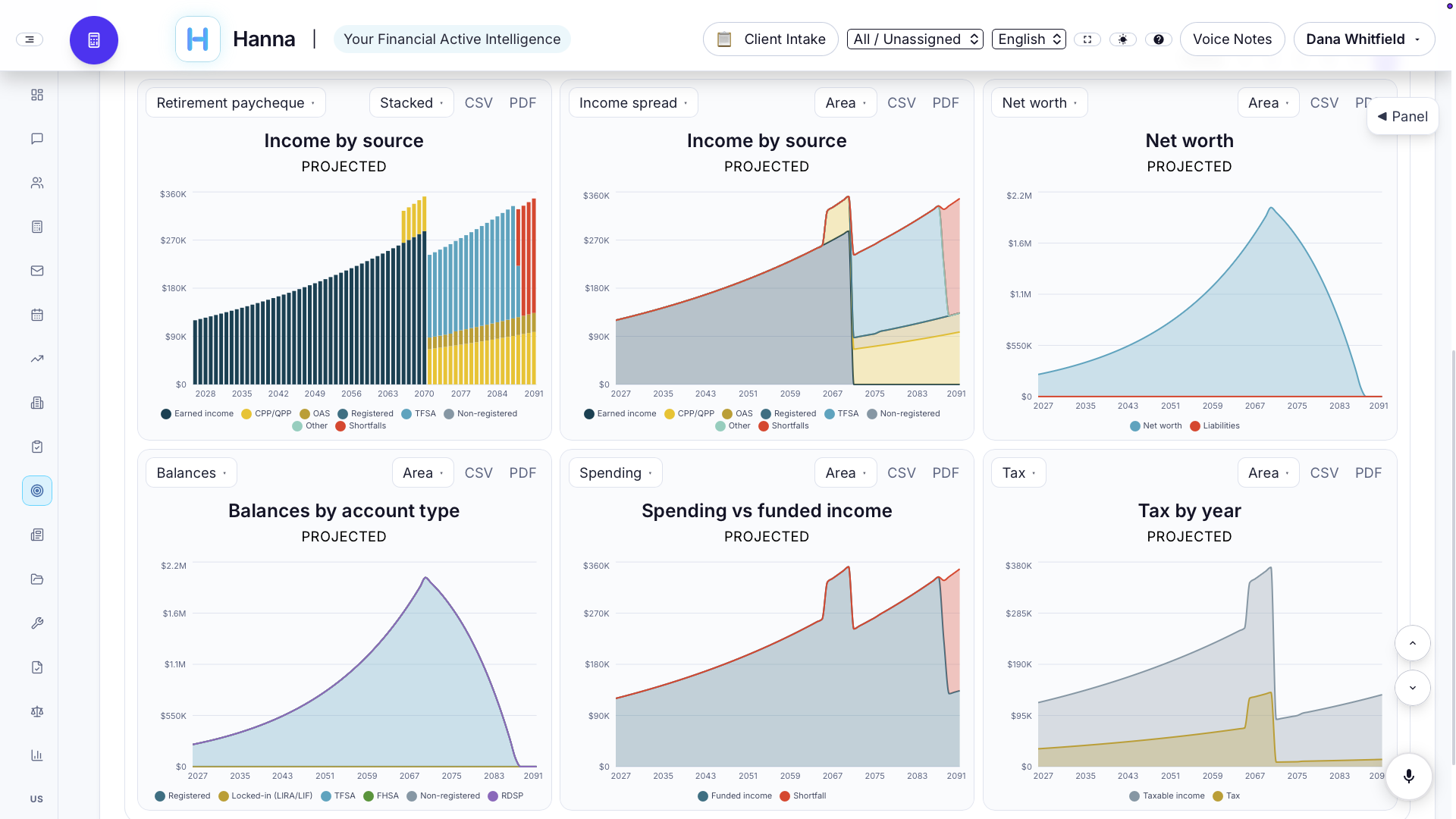This screenshot has height=819, width=1456.
Task: Open the newspaper icon in sidebar
Action: (x=37, y=535)
